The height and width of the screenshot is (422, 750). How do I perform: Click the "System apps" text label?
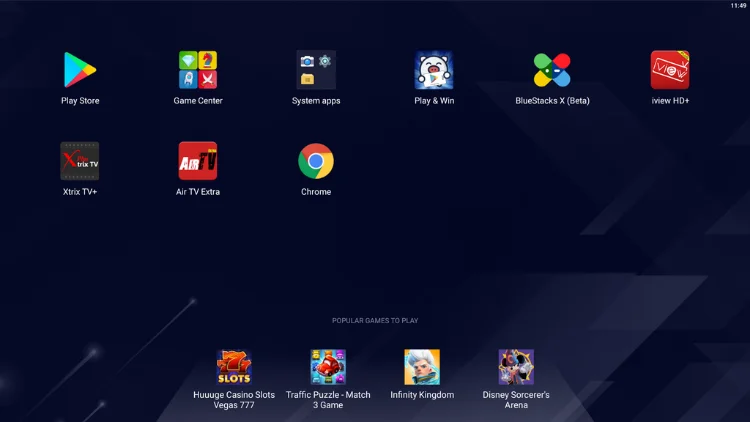click(x=316, y=101)
